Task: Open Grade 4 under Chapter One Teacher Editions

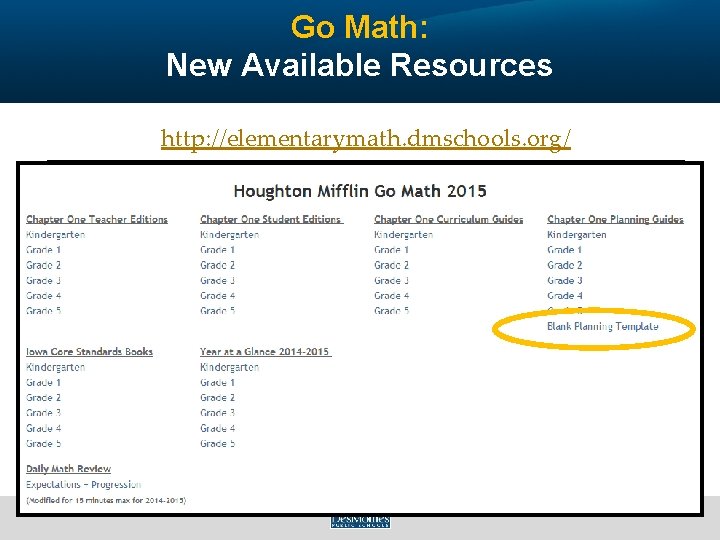Action: 44,295
